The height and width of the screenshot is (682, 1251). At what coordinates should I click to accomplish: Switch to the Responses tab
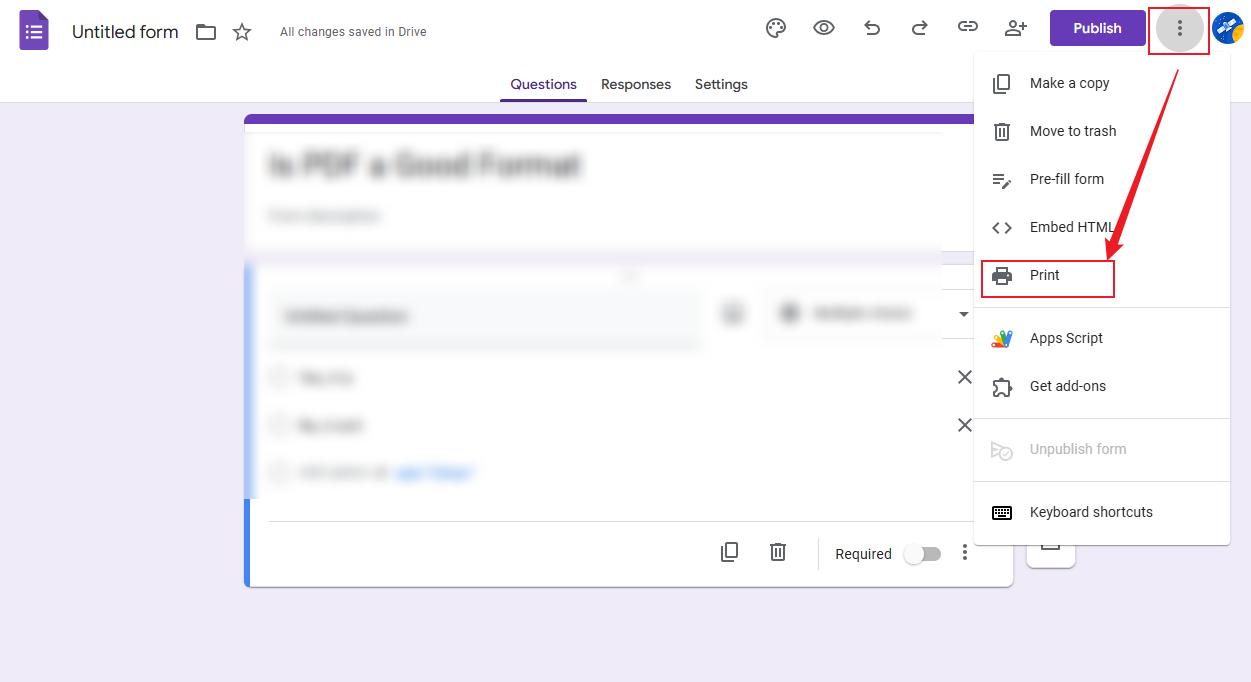(x=635, y=84)
